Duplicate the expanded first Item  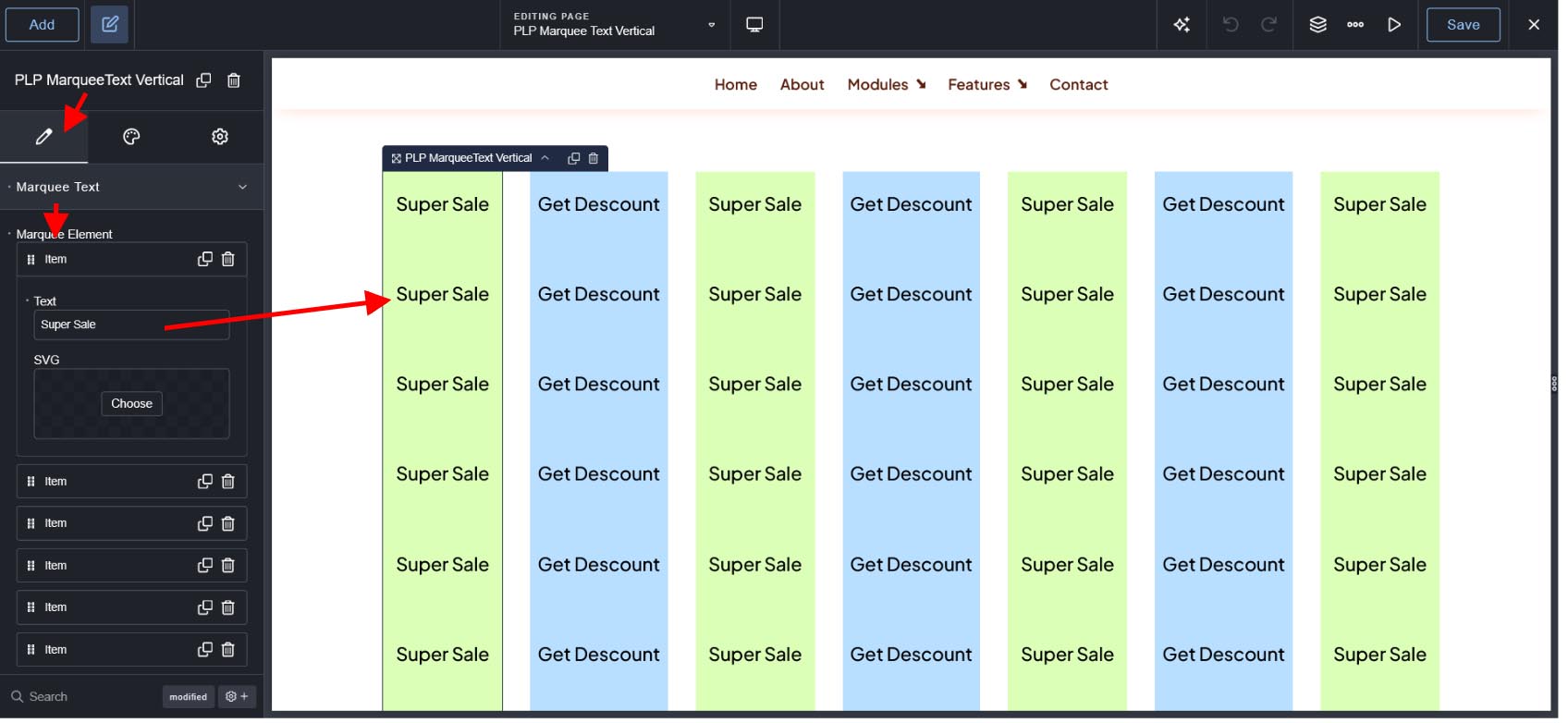click(205, 260)
